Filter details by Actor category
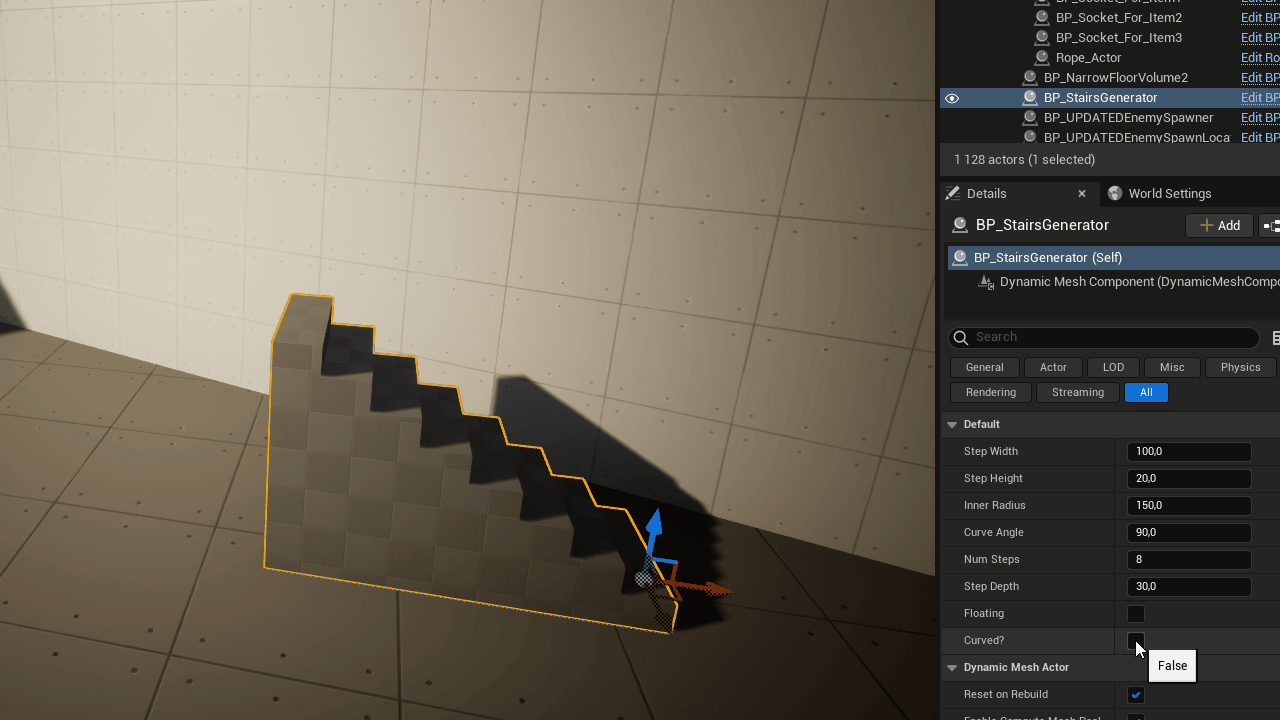The height and width of the screenshot is (720, 1280). click(1053, 367)
